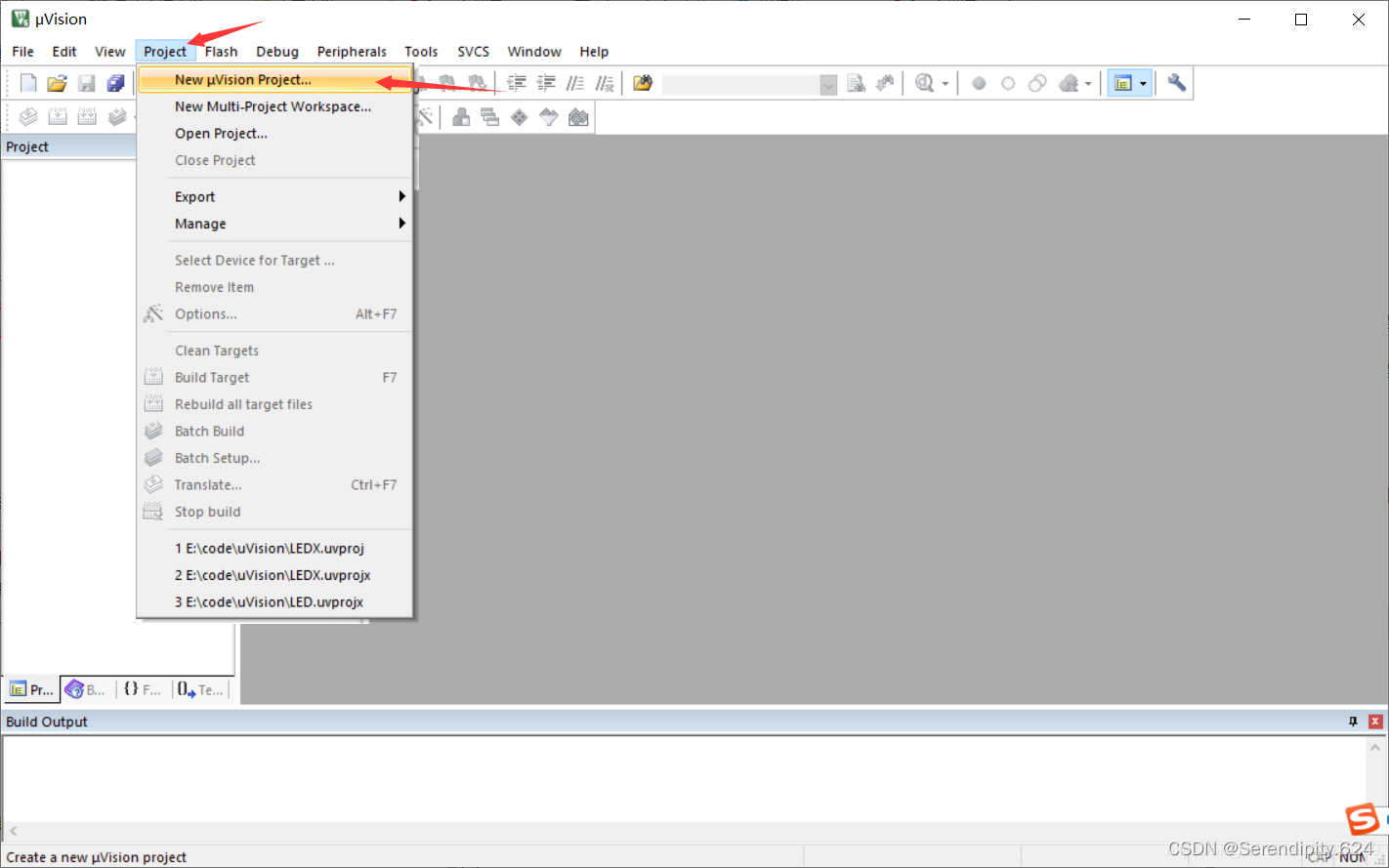Image resolution: width=1389 pixels, height=868 pixels.
Task: Open the Edit menu
Action: (64, 52)
